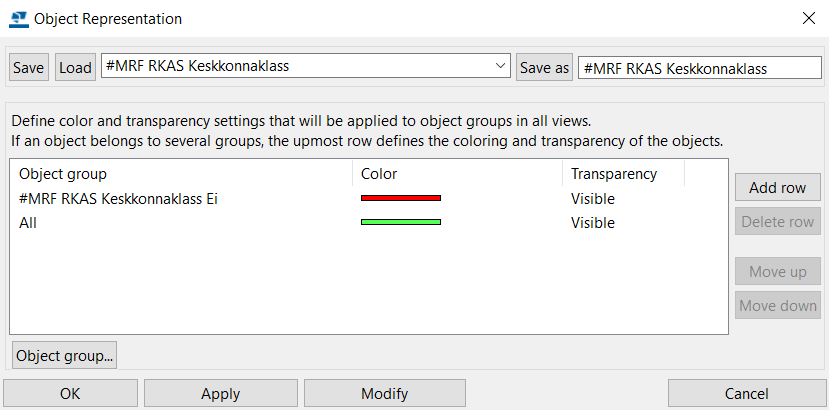Click the Load button
The image size is (829, 410).
(x=75, y=67)
